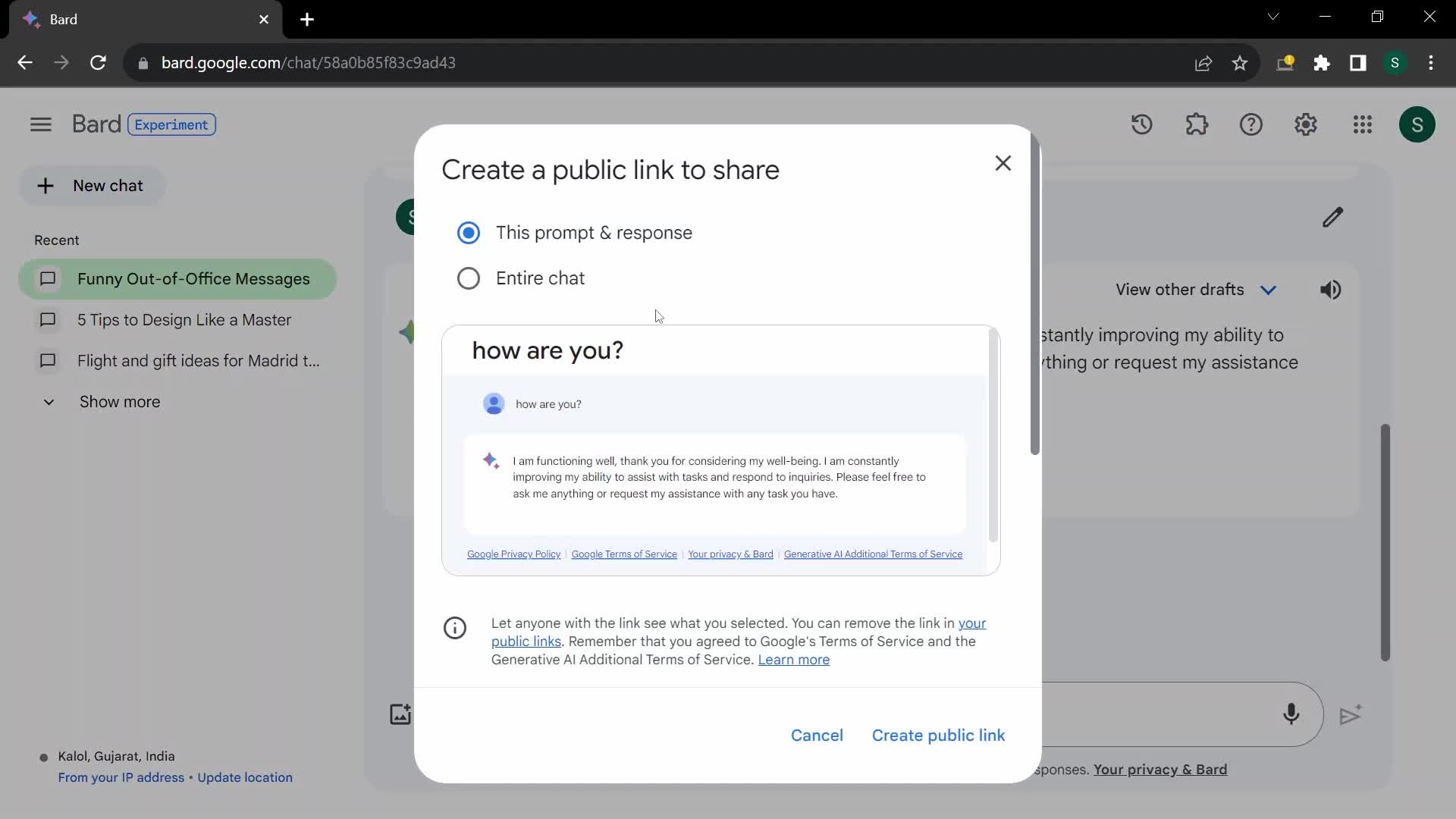Toggle the speaker/audio icon on response
The image size is (1456, 819).
coord(1332,289)
